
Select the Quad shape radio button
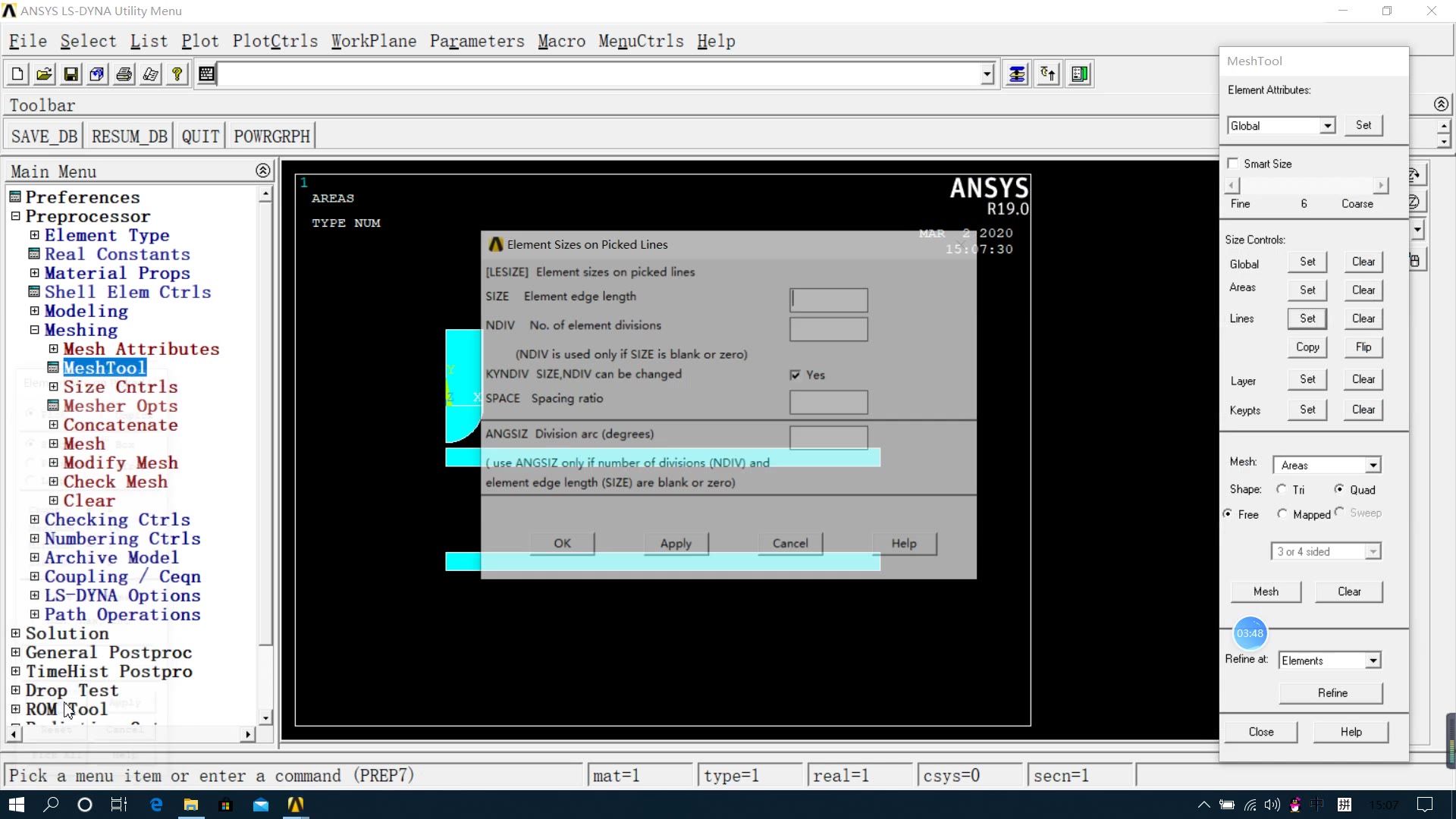(x=1339, y=489)
